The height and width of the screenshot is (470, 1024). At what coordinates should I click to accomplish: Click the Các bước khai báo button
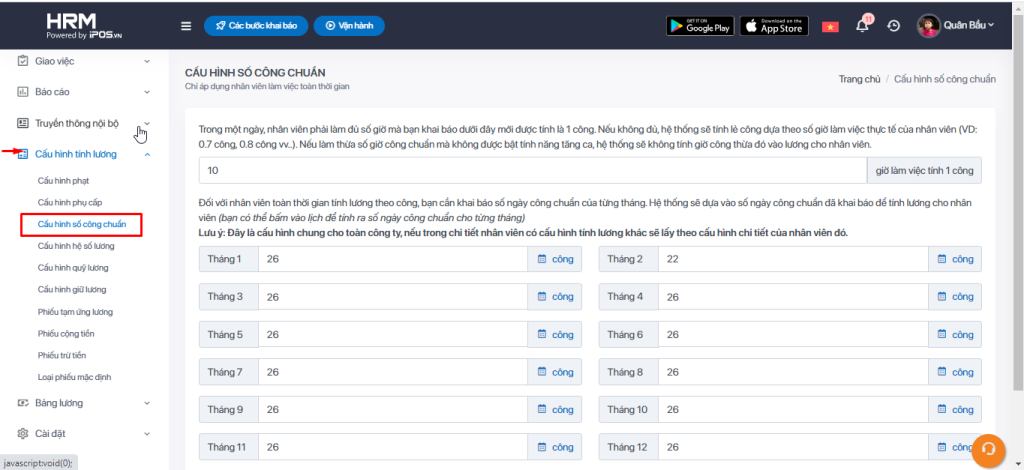click(256, 26)
